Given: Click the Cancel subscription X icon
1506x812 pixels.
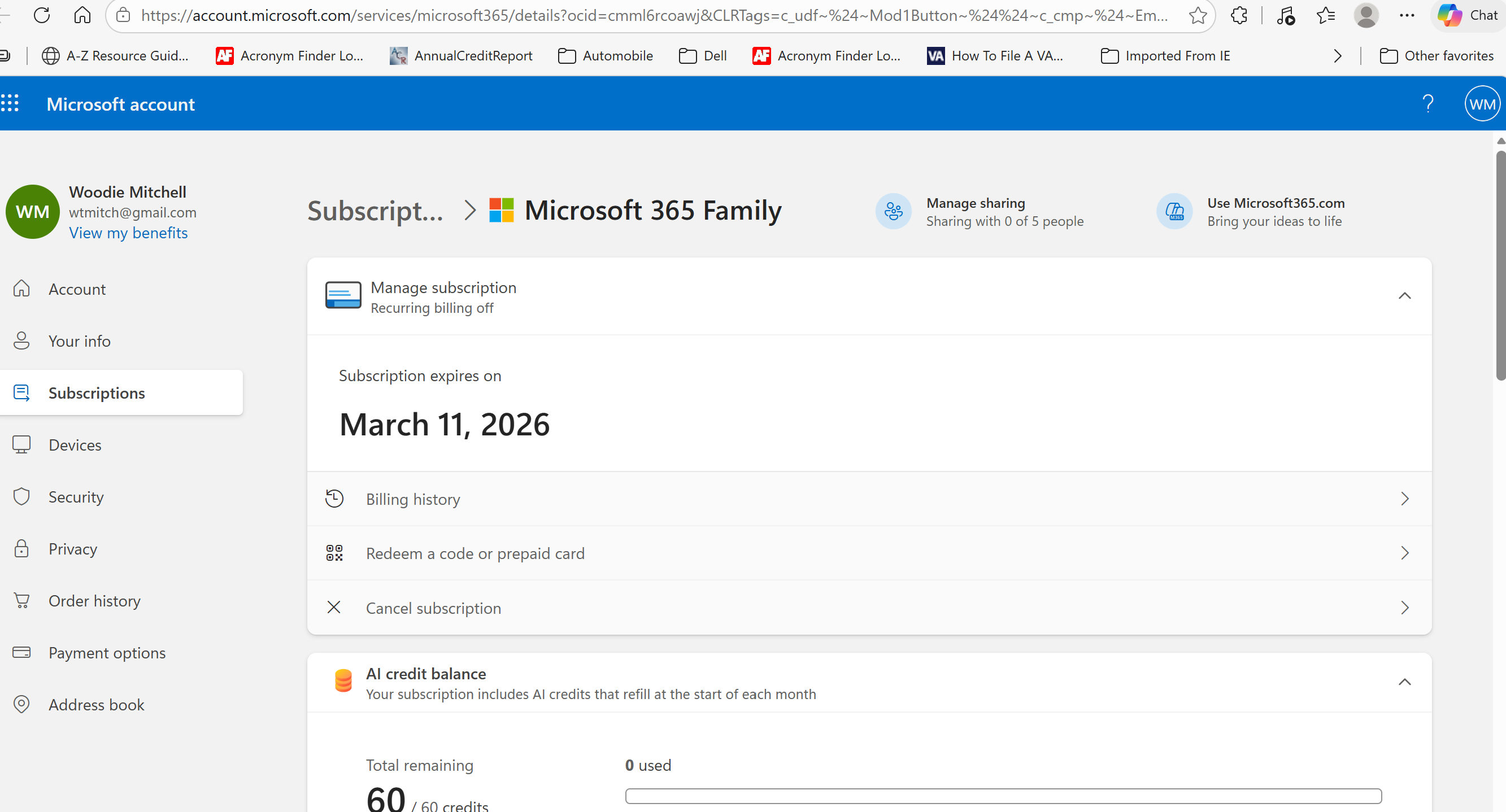Looking at the screenshot, I should pyautogui.click(x=334, y=608).
